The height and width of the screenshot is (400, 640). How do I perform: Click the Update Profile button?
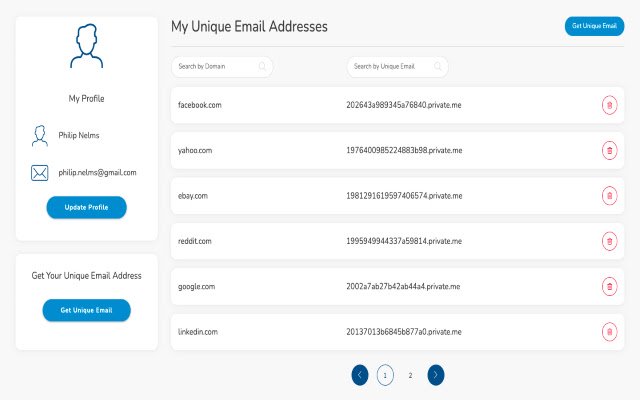(87, 207)
